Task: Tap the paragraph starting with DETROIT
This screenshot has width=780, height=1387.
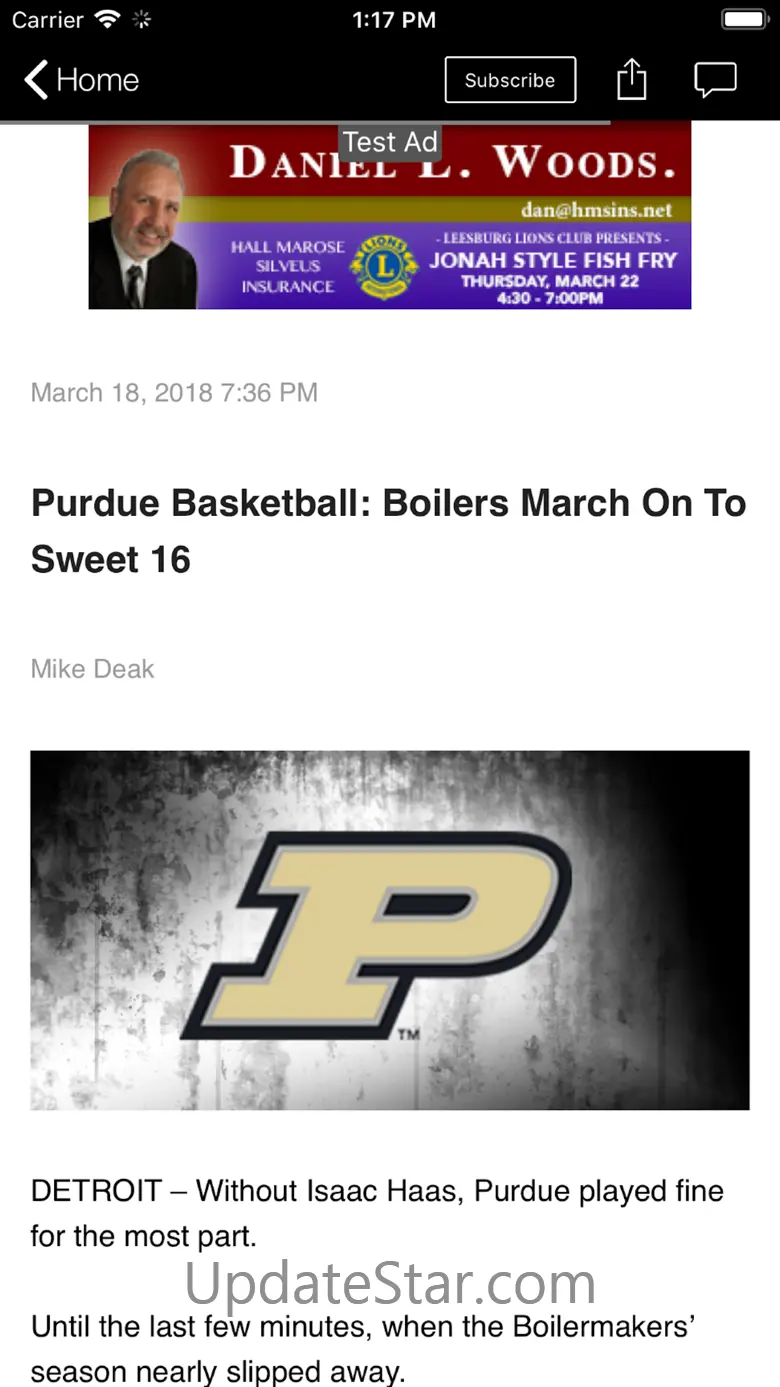Action: [x=377, y=1212]
